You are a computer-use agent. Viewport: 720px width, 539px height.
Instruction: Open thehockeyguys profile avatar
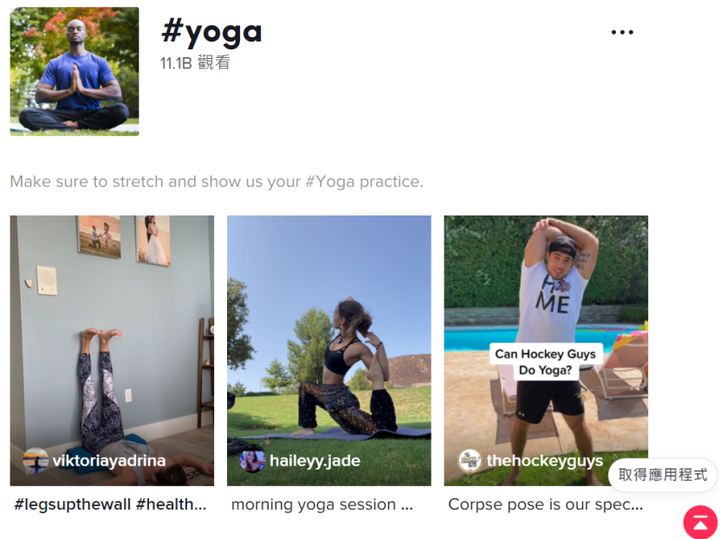470,460
